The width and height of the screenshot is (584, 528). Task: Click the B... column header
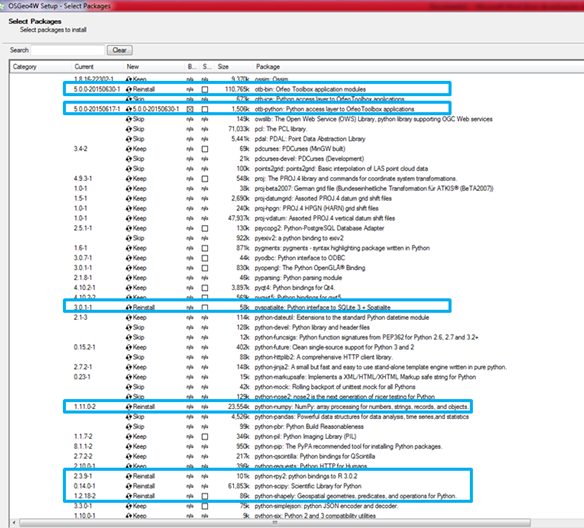pos(193,67)
